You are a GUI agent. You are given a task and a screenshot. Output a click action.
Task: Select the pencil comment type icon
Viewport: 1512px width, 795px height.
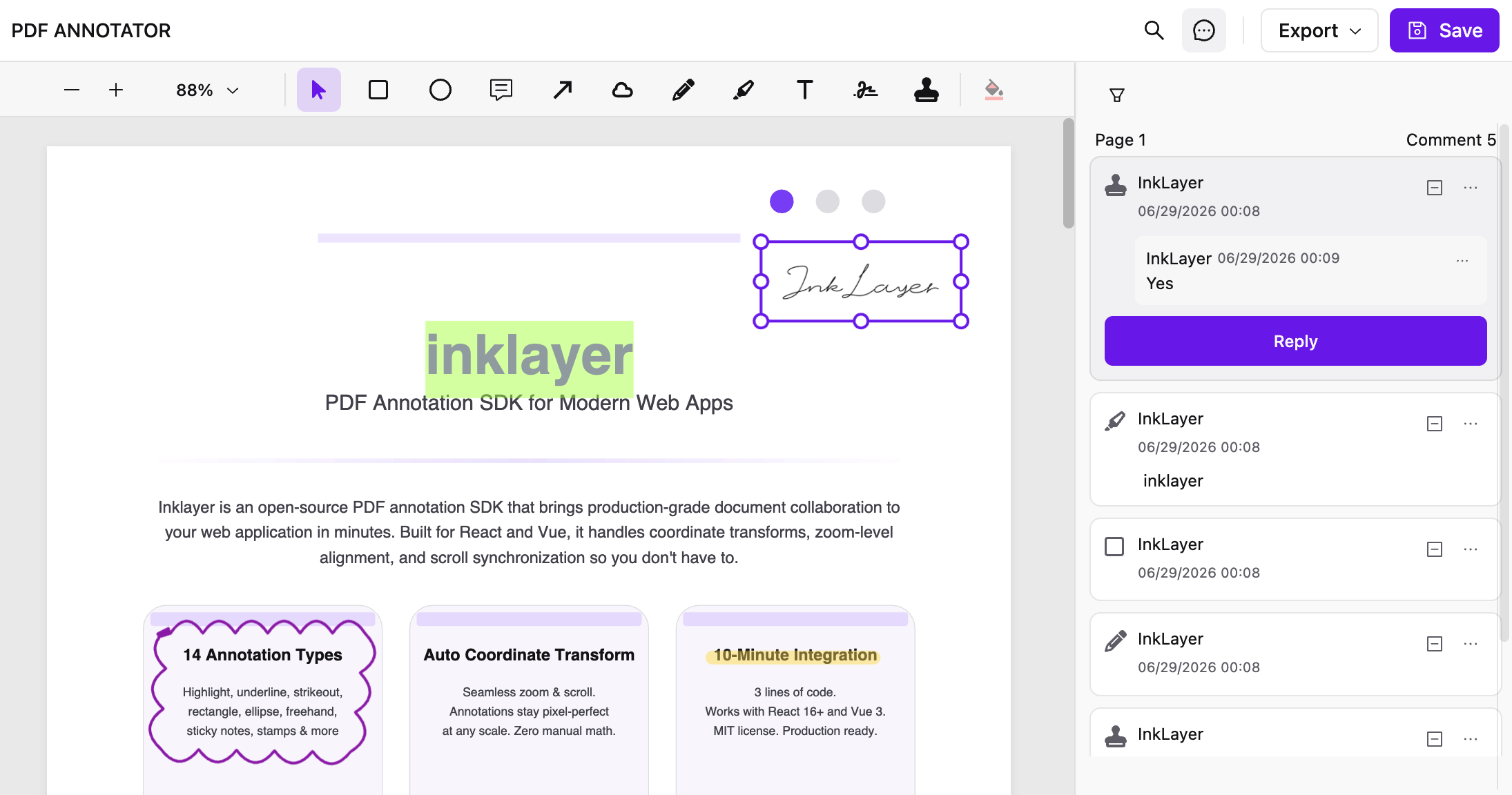[1115, 641]
